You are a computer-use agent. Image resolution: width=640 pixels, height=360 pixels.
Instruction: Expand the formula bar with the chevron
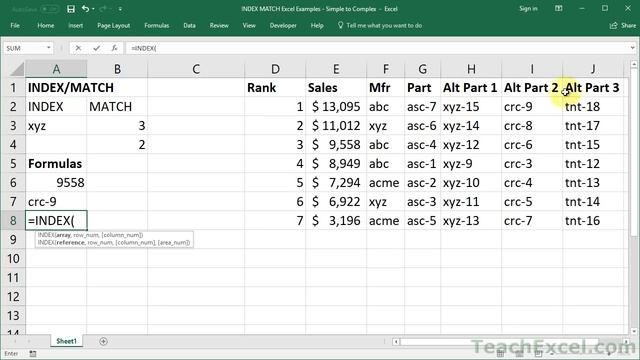click(x=633, y=48)
